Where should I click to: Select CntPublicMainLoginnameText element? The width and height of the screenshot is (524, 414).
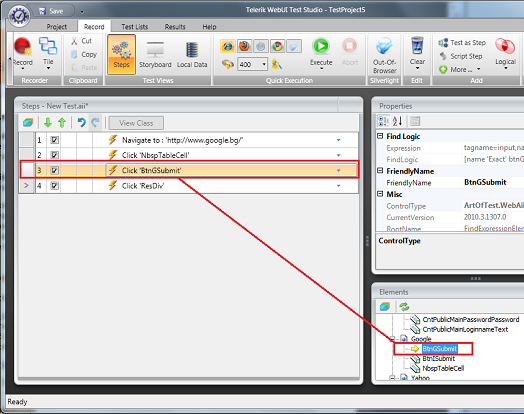[465, 329]
